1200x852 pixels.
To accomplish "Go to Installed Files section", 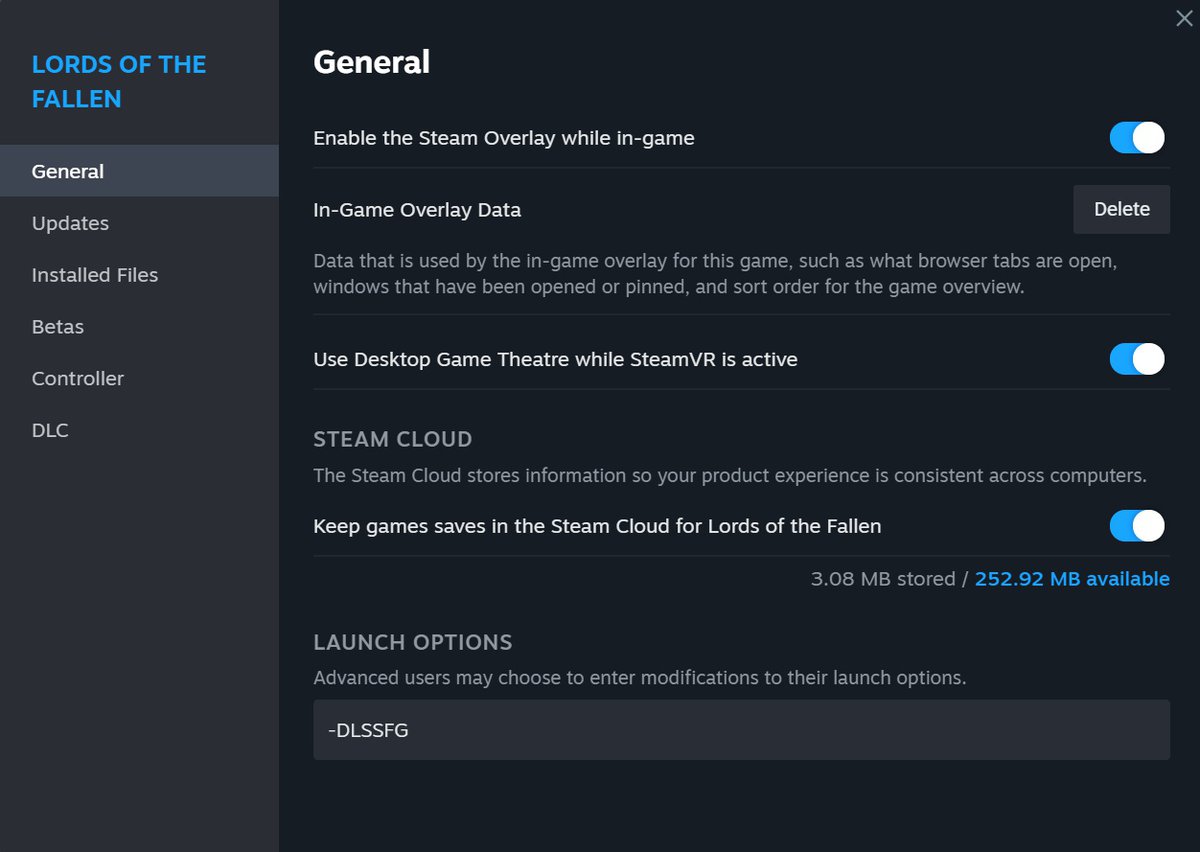I will click(x=95, y=275).
